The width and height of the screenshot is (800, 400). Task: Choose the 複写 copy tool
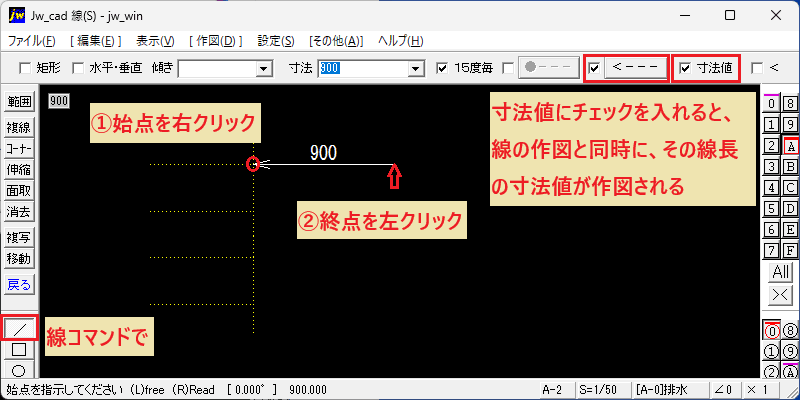19,238
